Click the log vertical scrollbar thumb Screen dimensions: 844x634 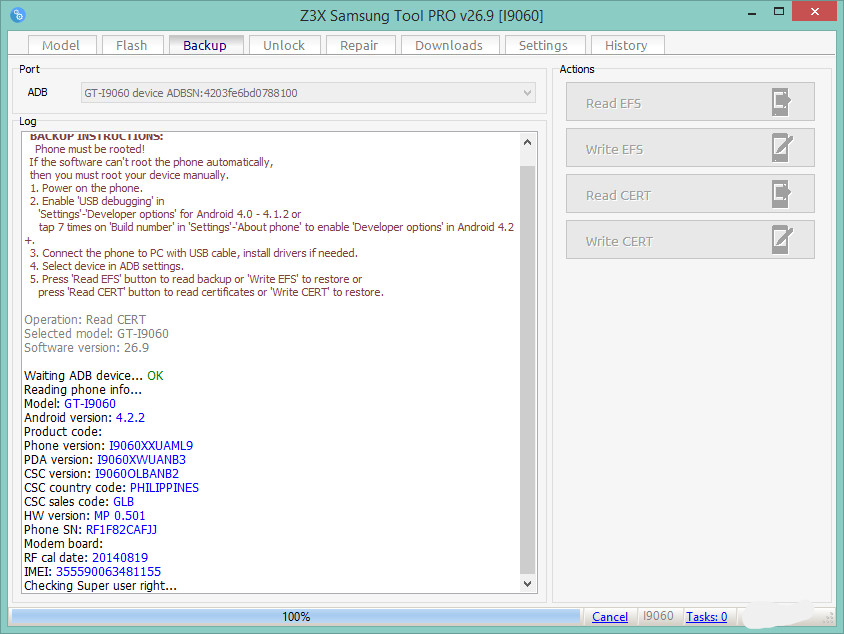pos(528,370)
